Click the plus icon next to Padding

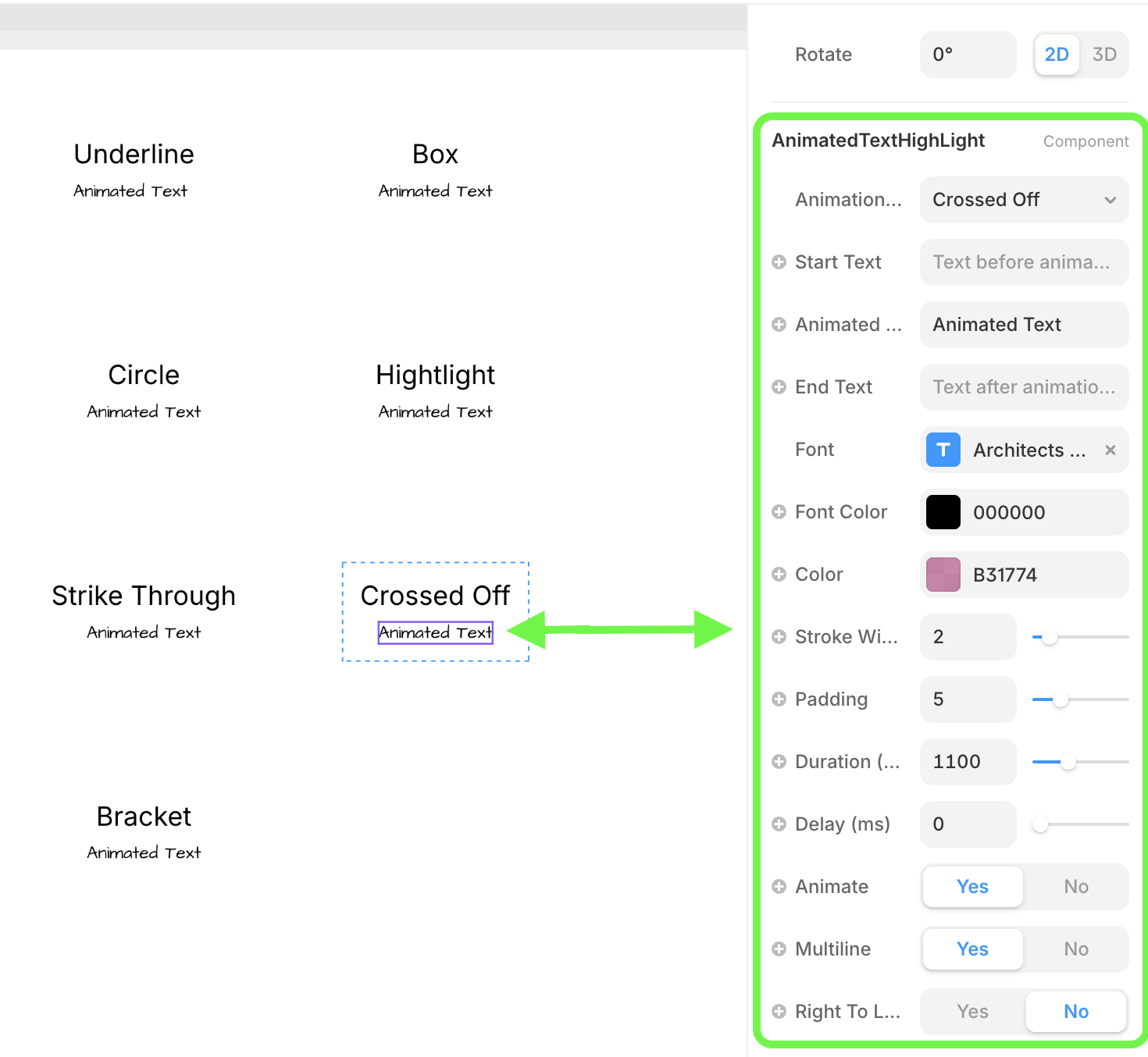pos(779,699)
